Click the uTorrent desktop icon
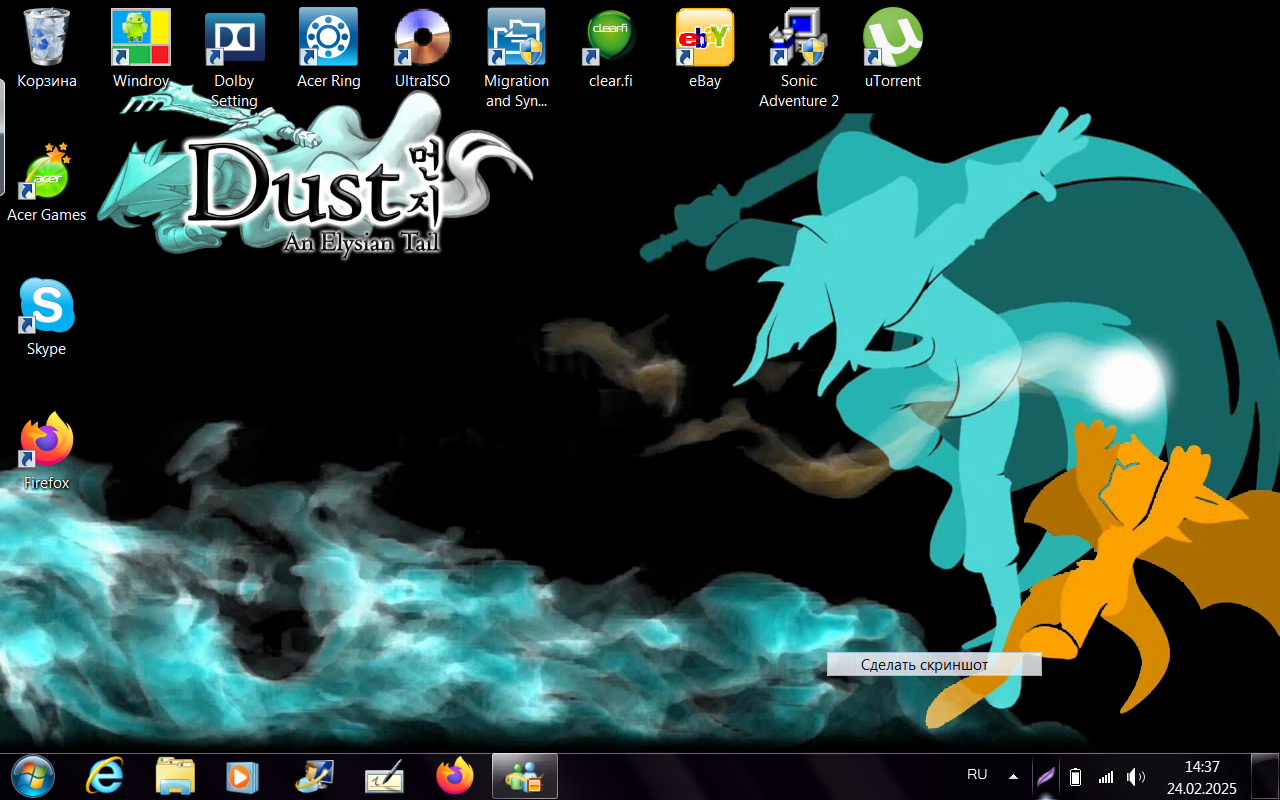The width and height of the screenshot is (1280, 800). click(x=893, y=48)
